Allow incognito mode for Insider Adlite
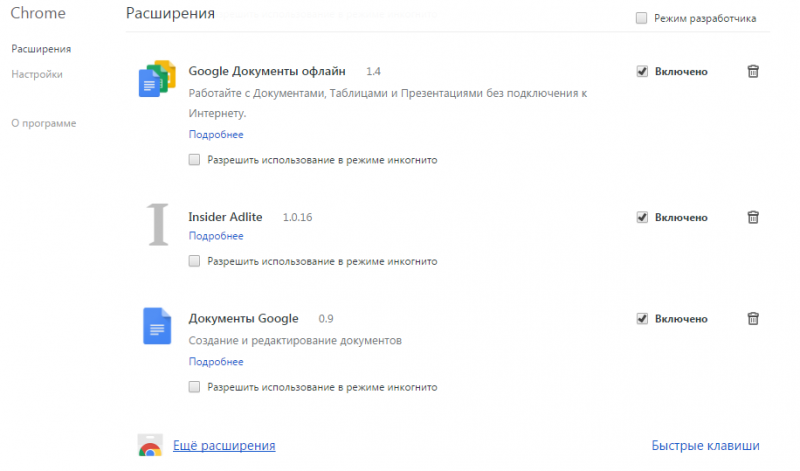Image resolution: width=800 pixels, height=471 pixels. (195, 262)
